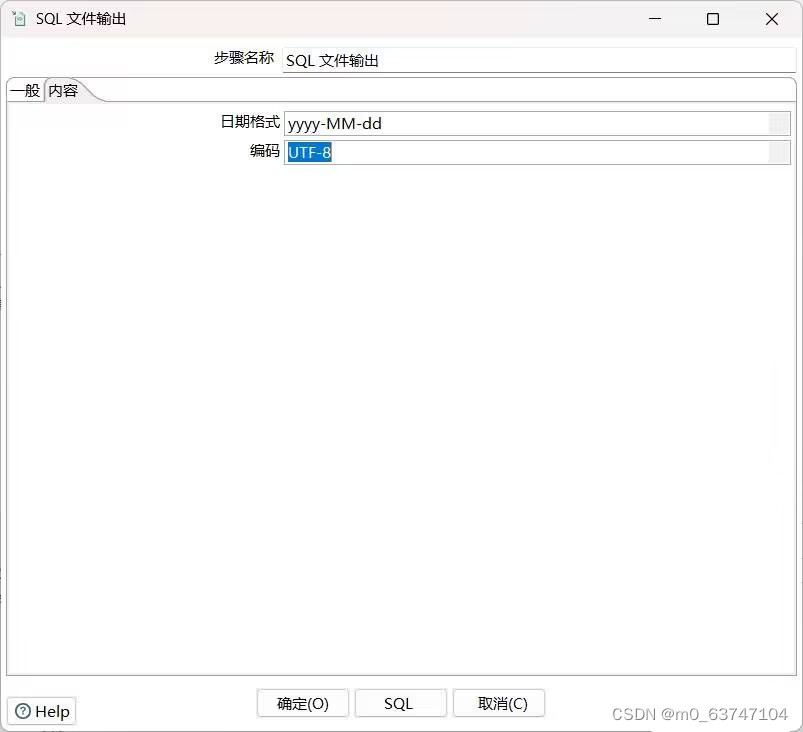Select the 内容 tab
The image size is (803, 732).
coord(64,91)
